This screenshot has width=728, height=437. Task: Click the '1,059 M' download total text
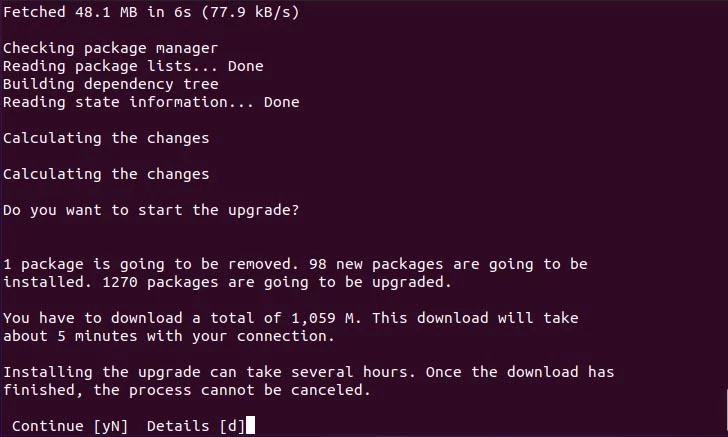click(x=322, y=318)
